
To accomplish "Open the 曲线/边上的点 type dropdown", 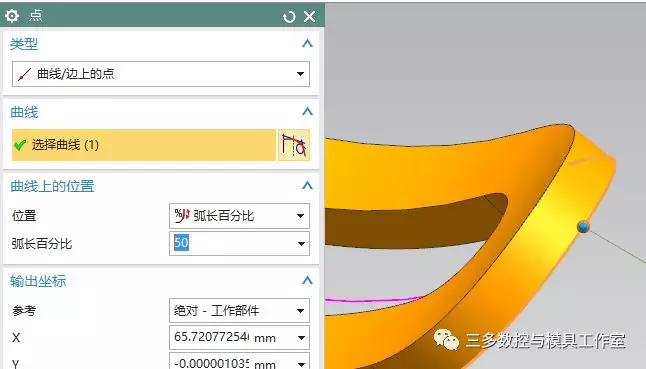I will (161, 74).
